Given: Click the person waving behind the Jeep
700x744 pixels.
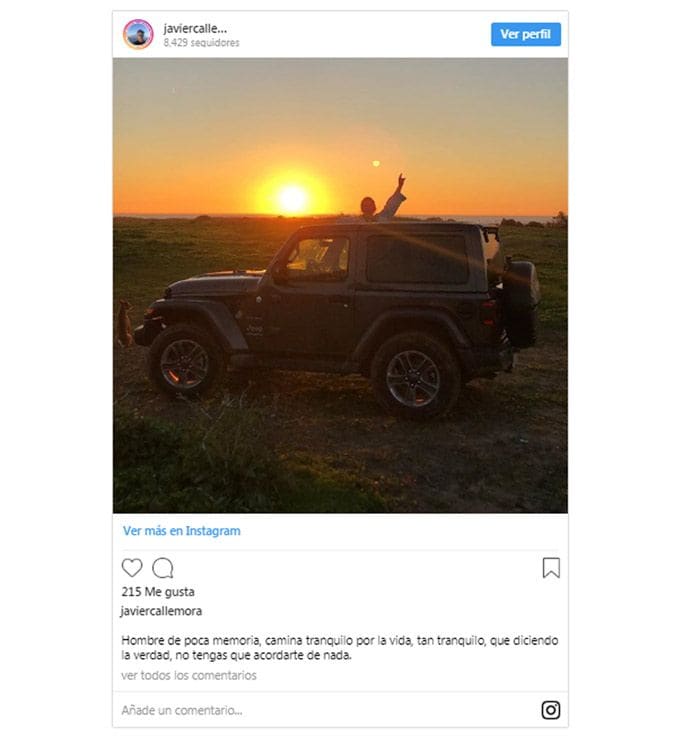Looking at the screenshot, I should pyautogui.click(x=383, y=199).
